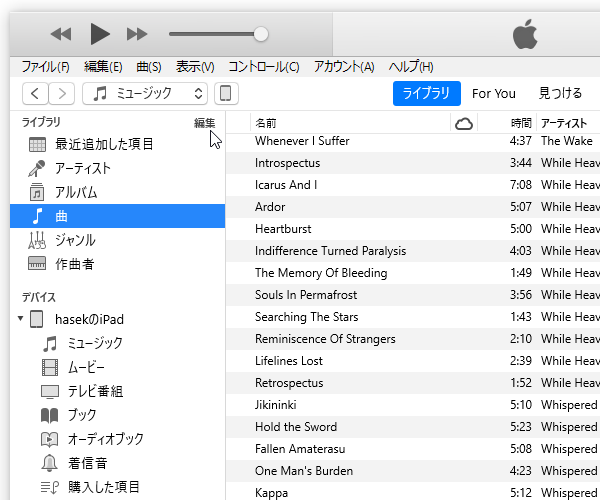Switch to the ライブラリ tab
Image resolution: width=600 pixels, height=500 pixels.
[427, 93]
